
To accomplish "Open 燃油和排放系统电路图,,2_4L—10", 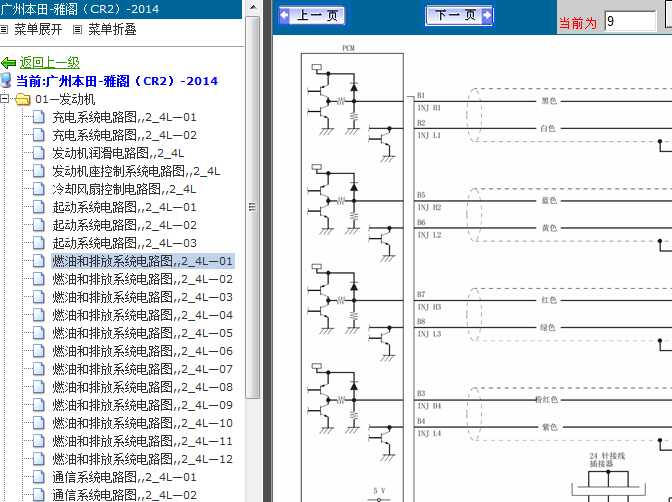I will (143, 423).
